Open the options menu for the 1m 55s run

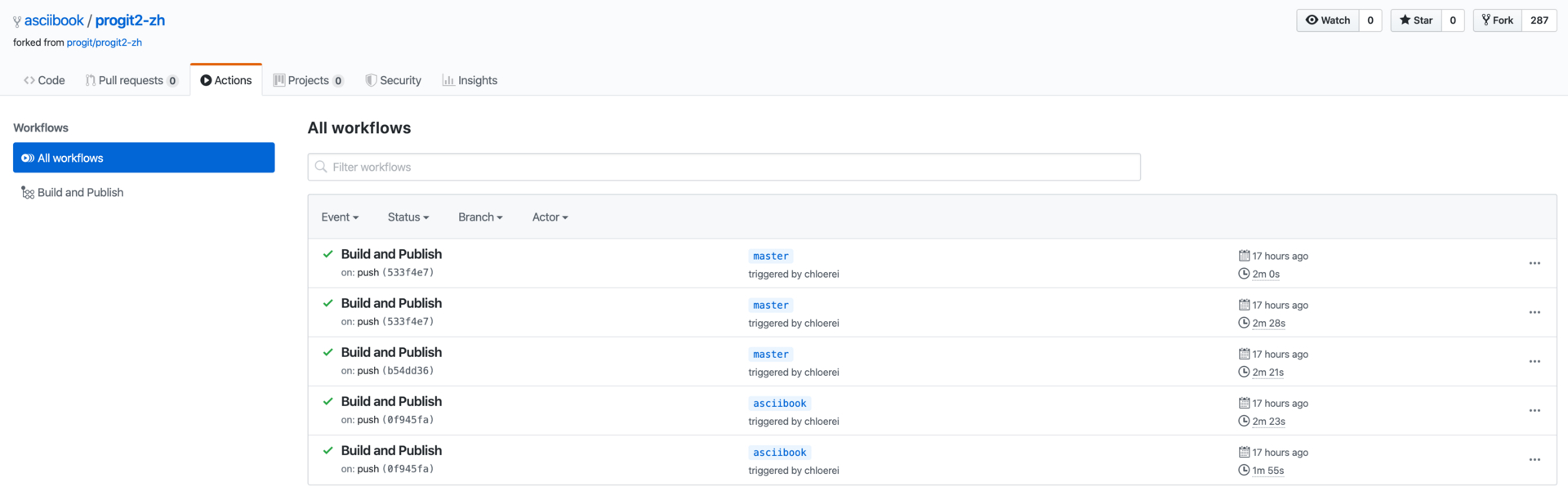pos(1535,459)
